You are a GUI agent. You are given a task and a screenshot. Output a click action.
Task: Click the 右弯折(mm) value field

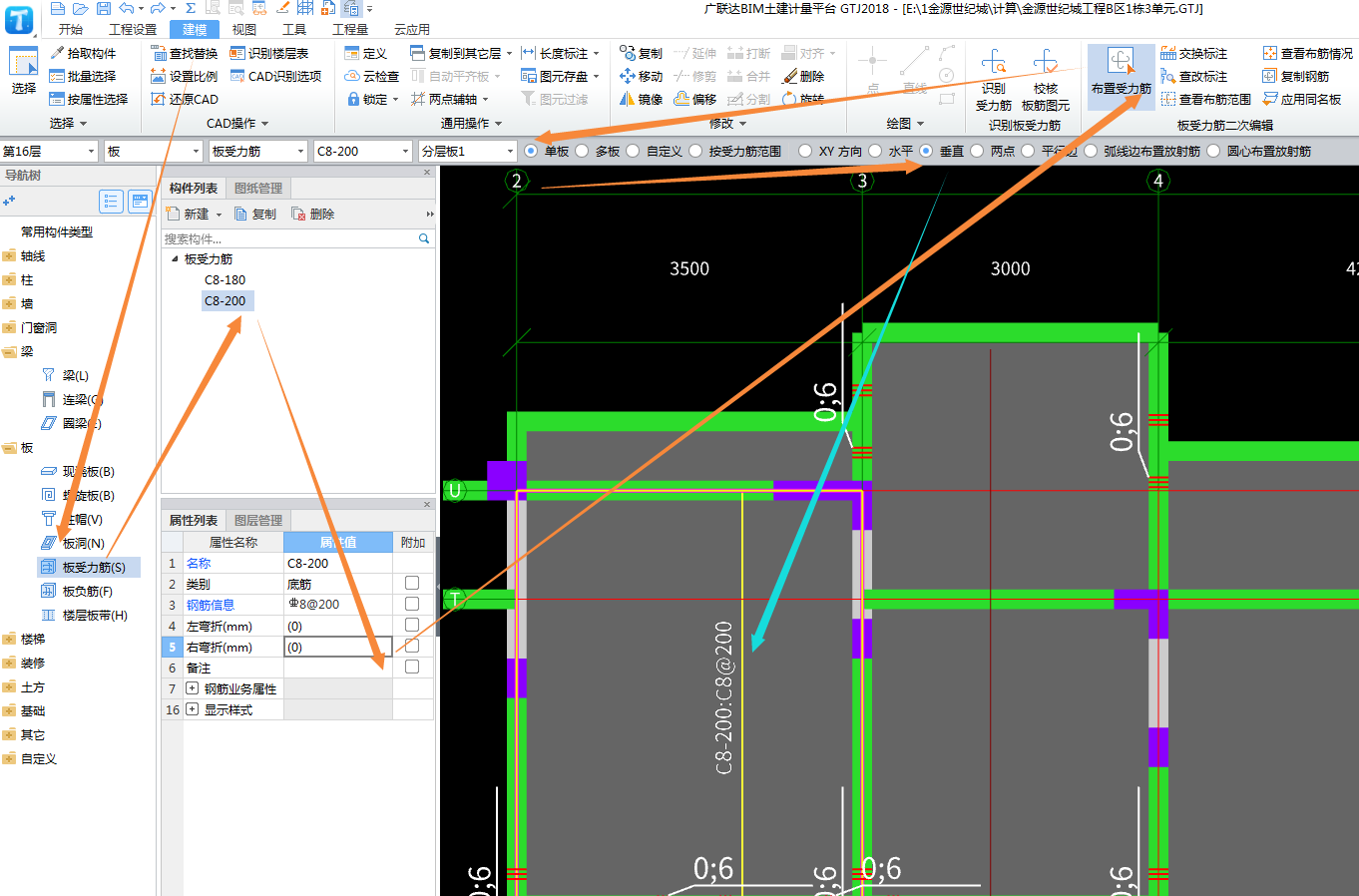coord(338,647)
